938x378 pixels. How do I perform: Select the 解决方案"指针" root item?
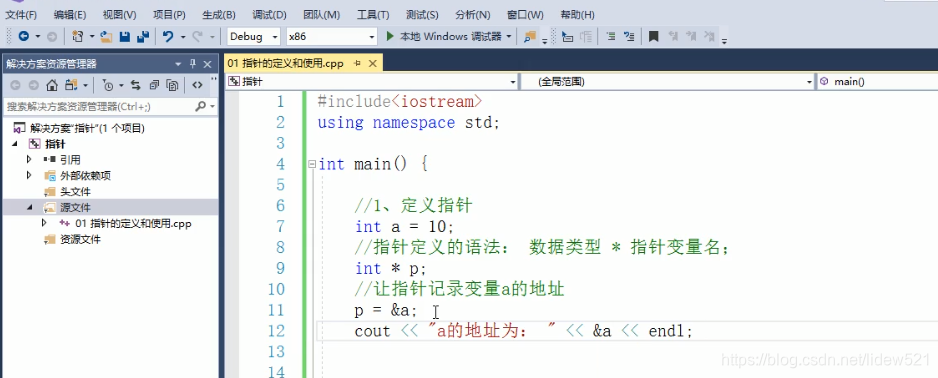point(87,128)
